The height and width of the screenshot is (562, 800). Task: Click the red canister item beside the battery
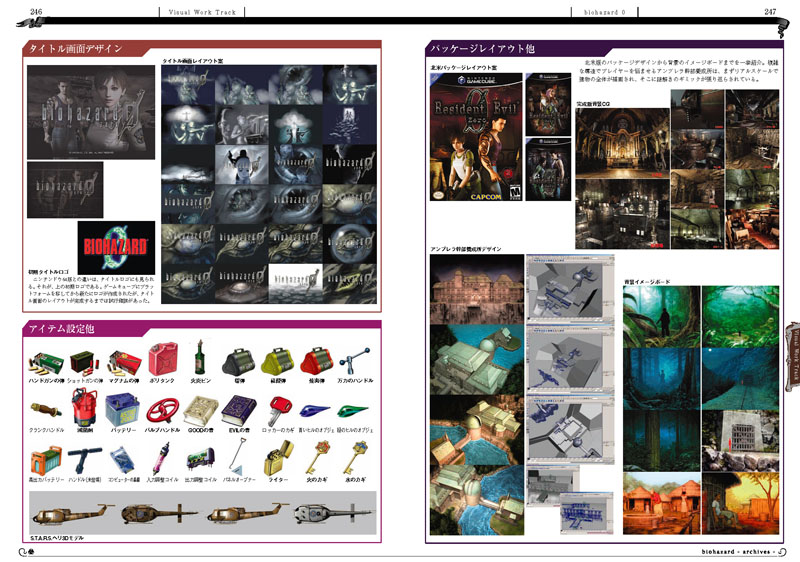click(84, 406)
